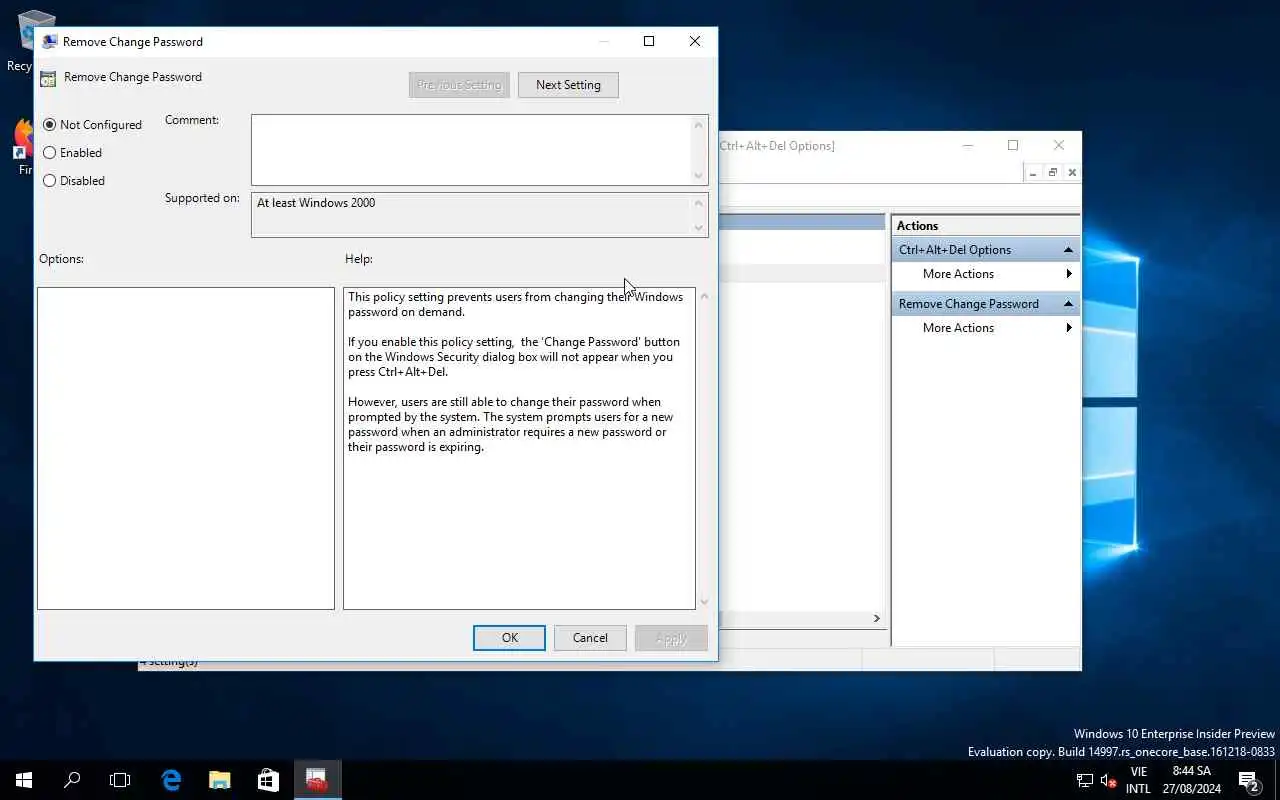Click Cancel in Remove Change Password dialog
The height and width of the screenshot is (800, 1280).
point(590,638)
